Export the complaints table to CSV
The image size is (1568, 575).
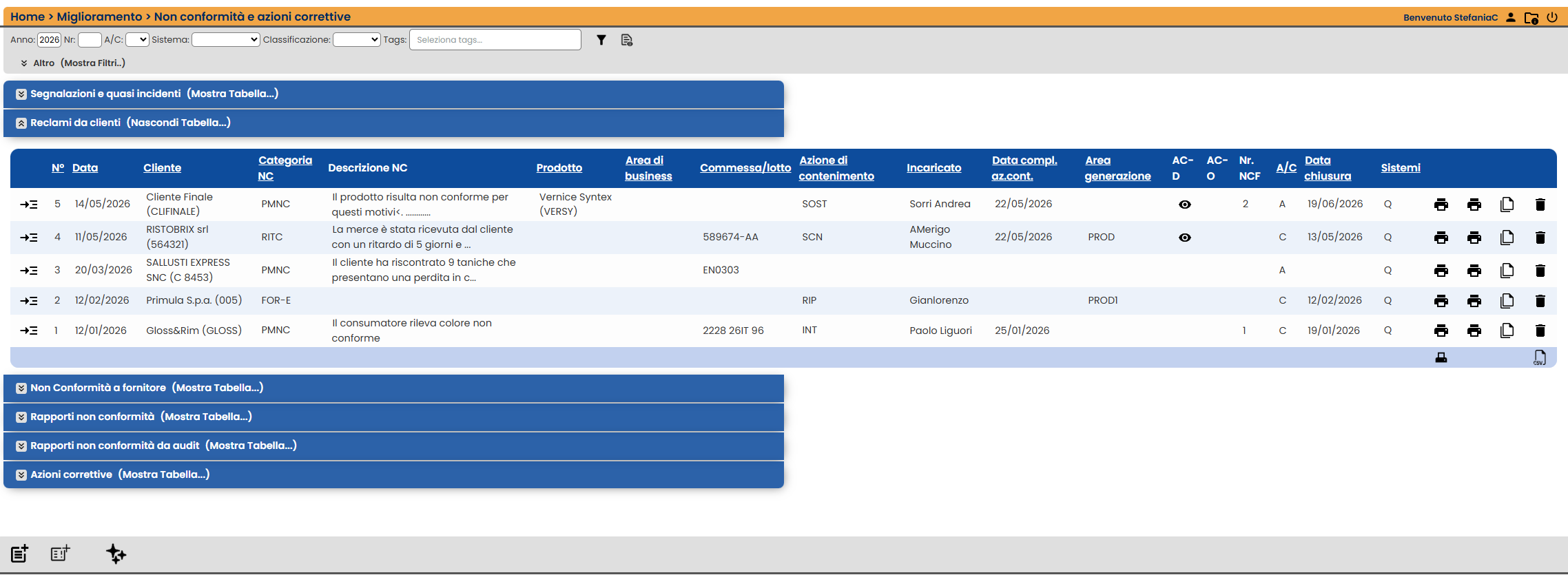click(x=1540, y=357)
